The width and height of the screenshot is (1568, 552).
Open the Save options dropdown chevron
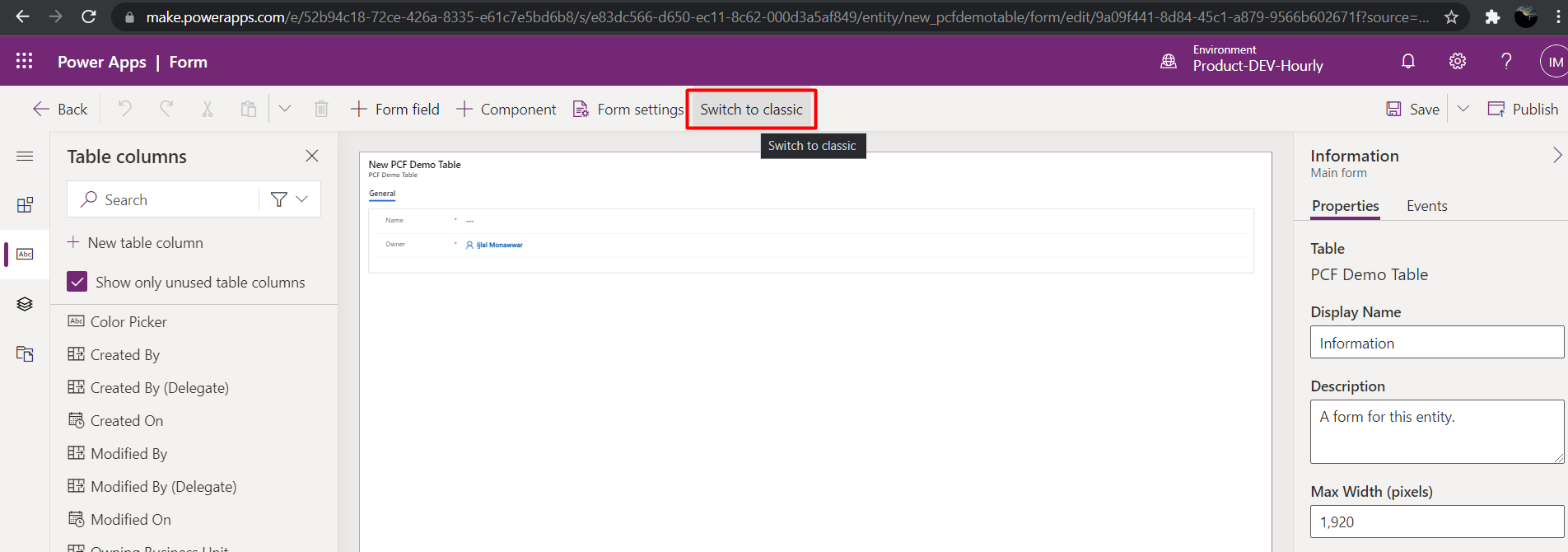point(1463,109)
